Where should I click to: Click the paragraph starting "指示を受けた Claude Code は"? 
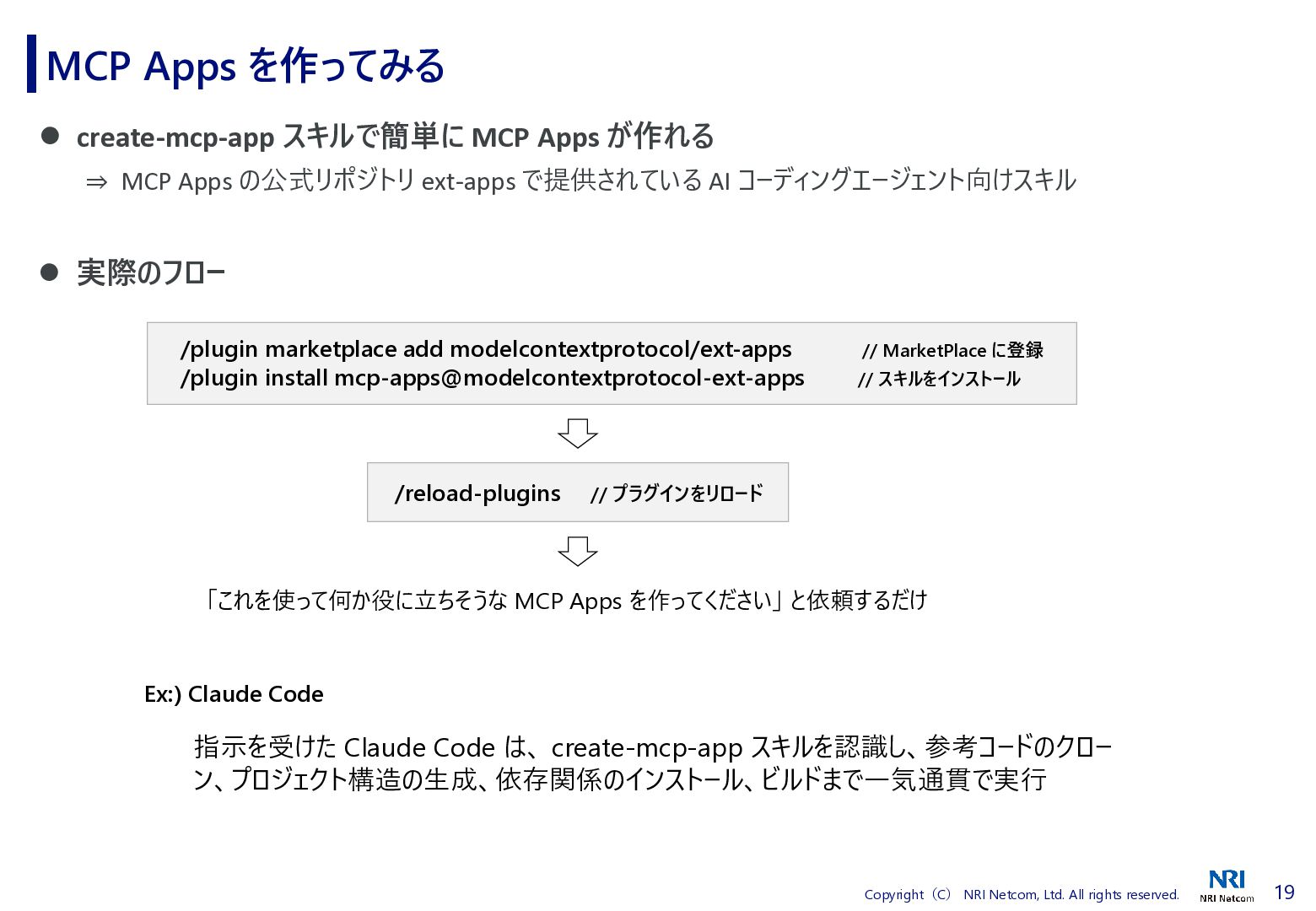click(x=653, y=763)
